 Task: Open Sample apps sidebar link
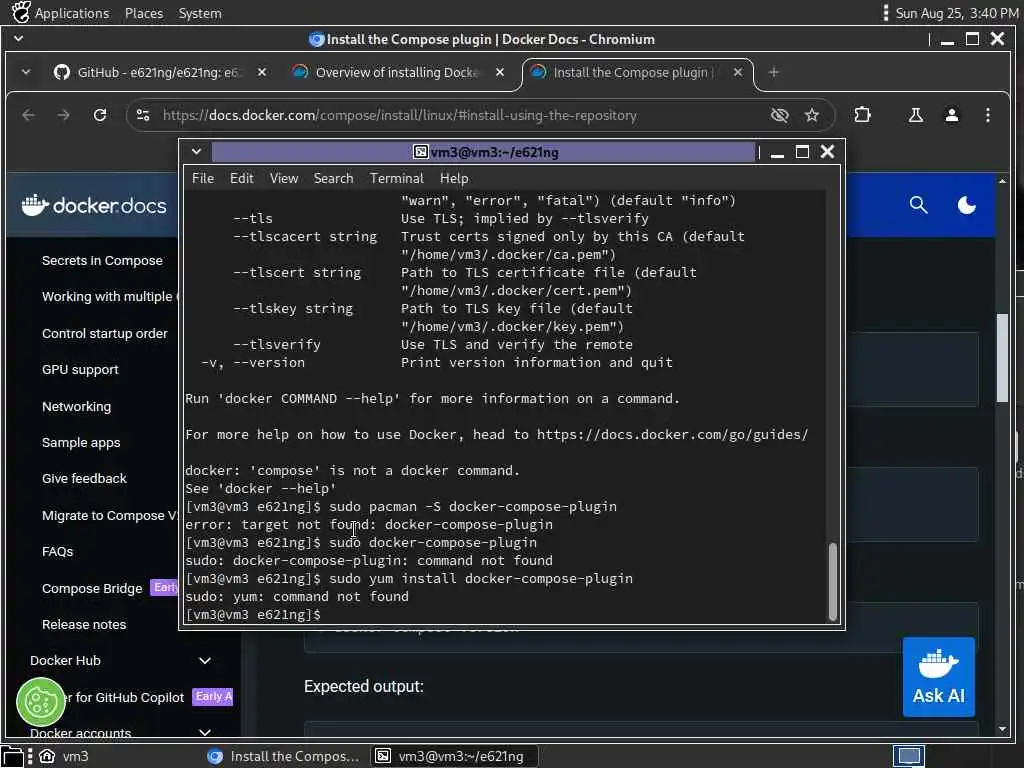pyautogui.click(x=81, y=443)
